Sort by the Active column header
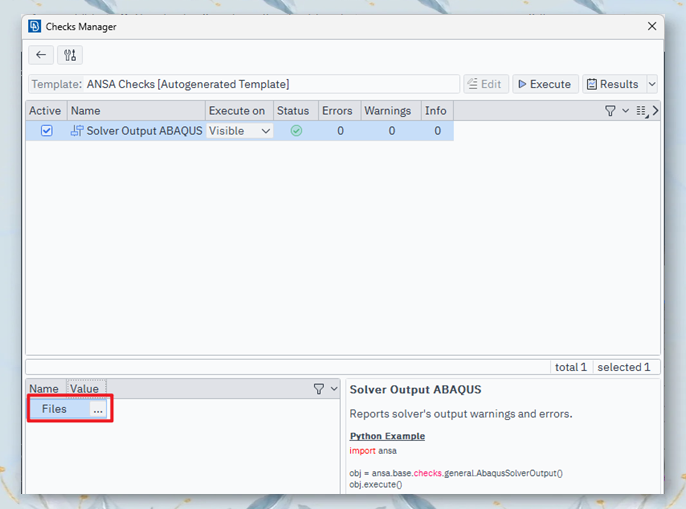Image resolution: width=686 pixels, height=509 pixels. 46,111
